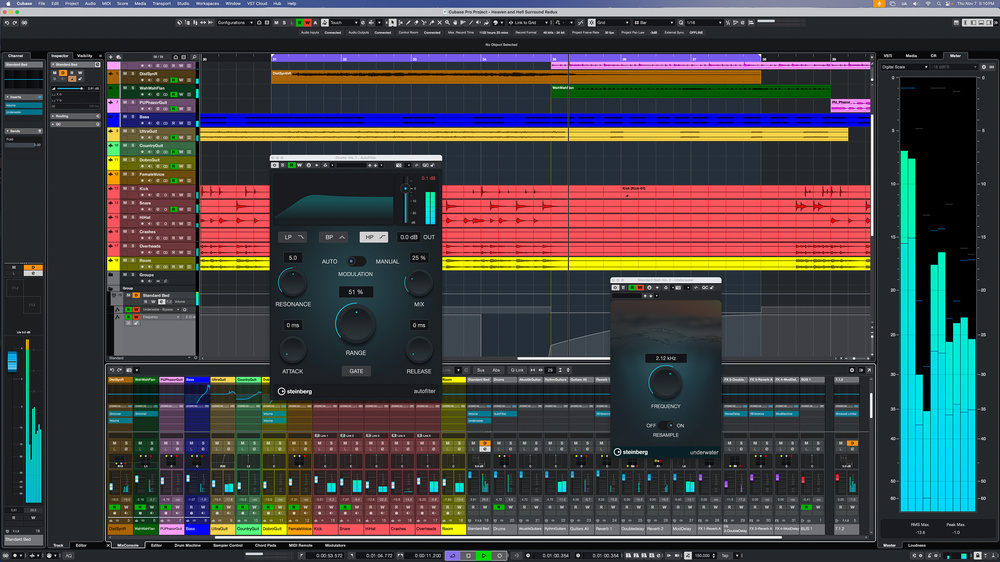Click the Quantize Q icon

681,22
